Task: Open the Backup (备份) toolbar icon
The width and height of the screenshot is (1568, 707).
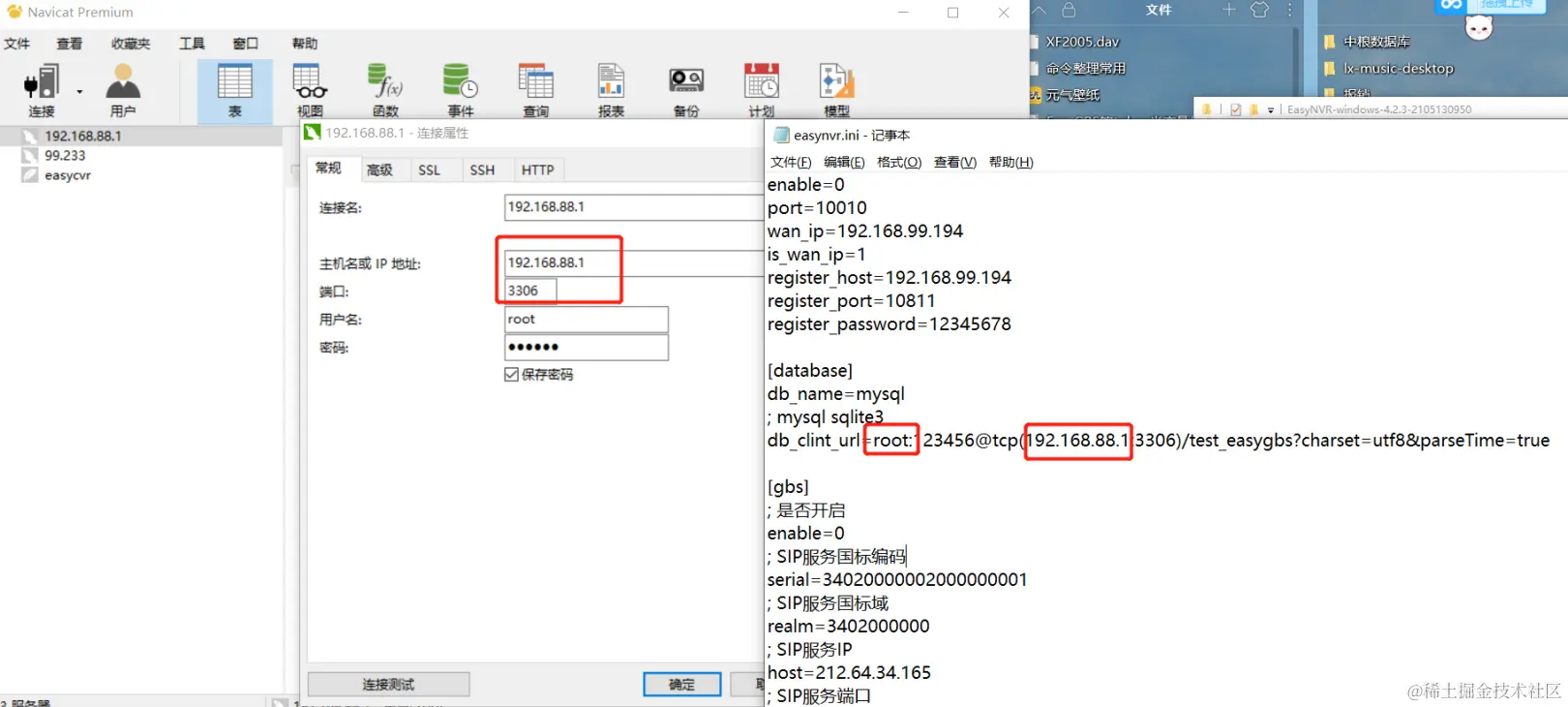Action: (686, 90)
